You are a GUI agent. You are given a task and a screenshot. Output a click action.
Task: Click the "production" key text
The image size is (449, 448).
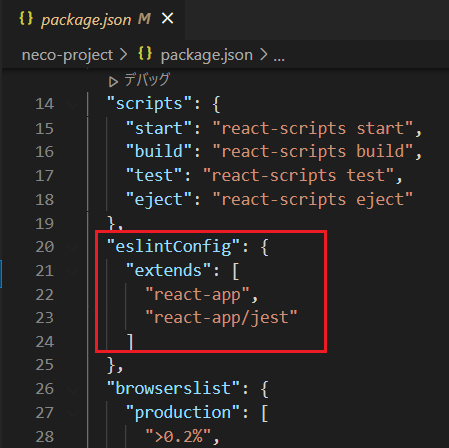tap(183, 412)
